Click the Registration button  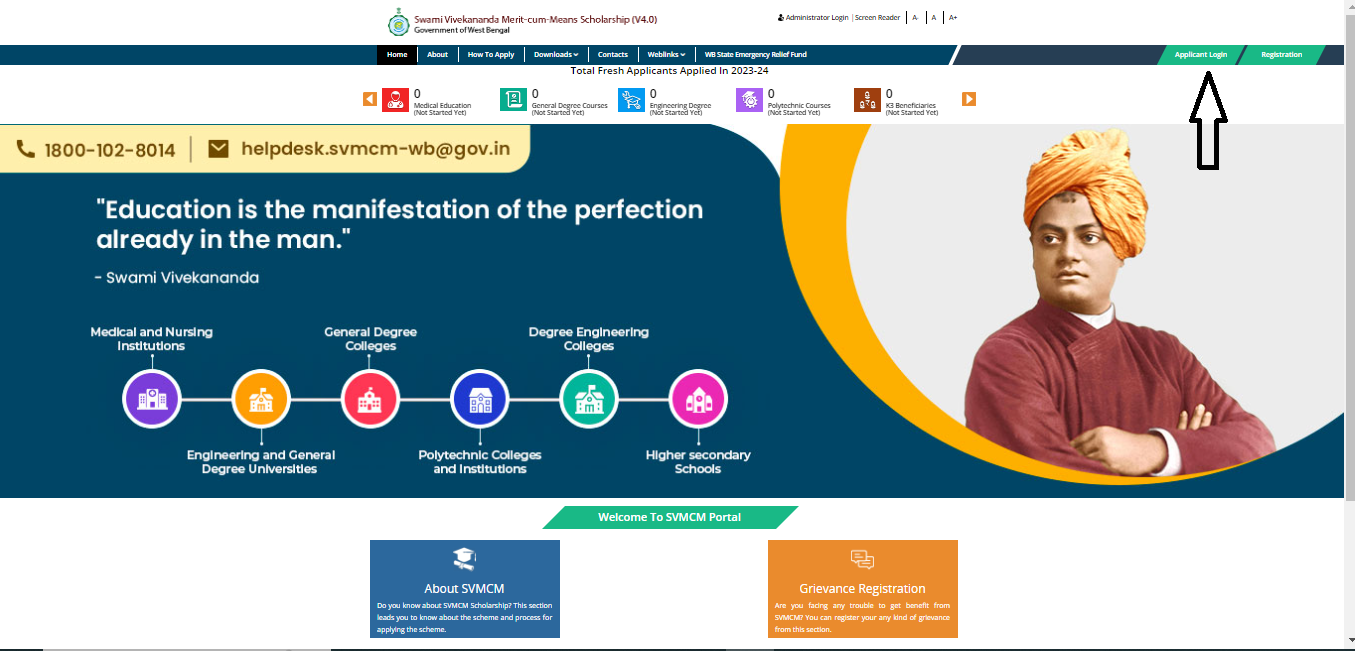click(x=1281, y=55)
